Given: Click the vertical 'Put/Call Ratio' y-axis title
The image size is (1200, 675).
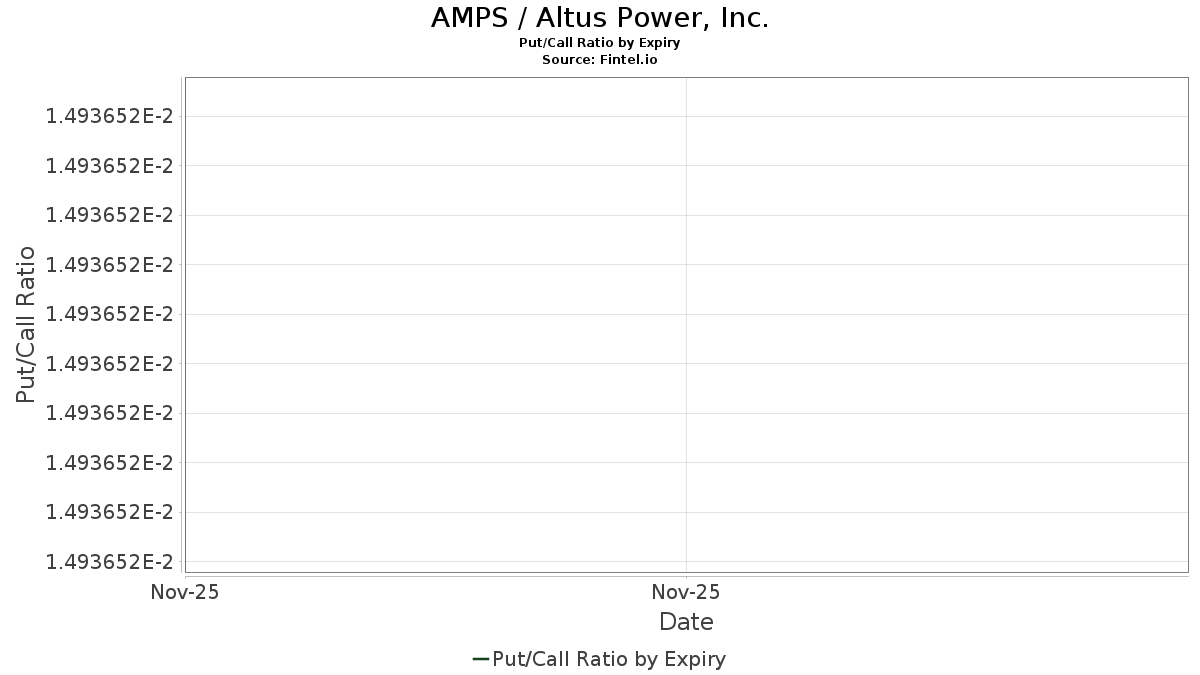Looking at the screenshot, I should (26, 325).
